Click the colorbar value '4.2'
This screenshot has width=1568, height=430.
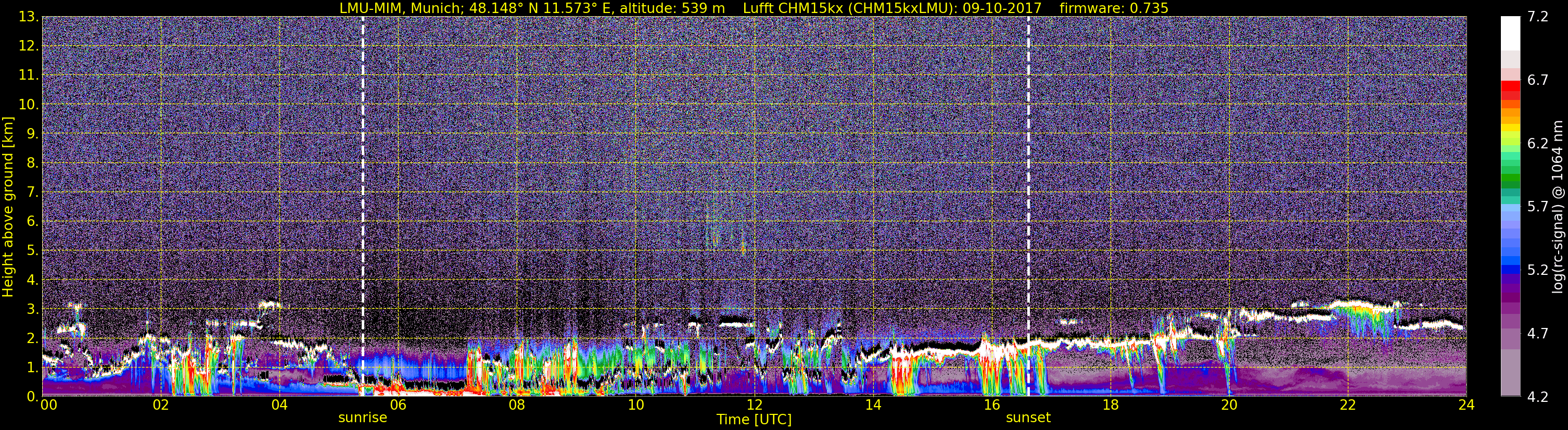click(1538, 397)
